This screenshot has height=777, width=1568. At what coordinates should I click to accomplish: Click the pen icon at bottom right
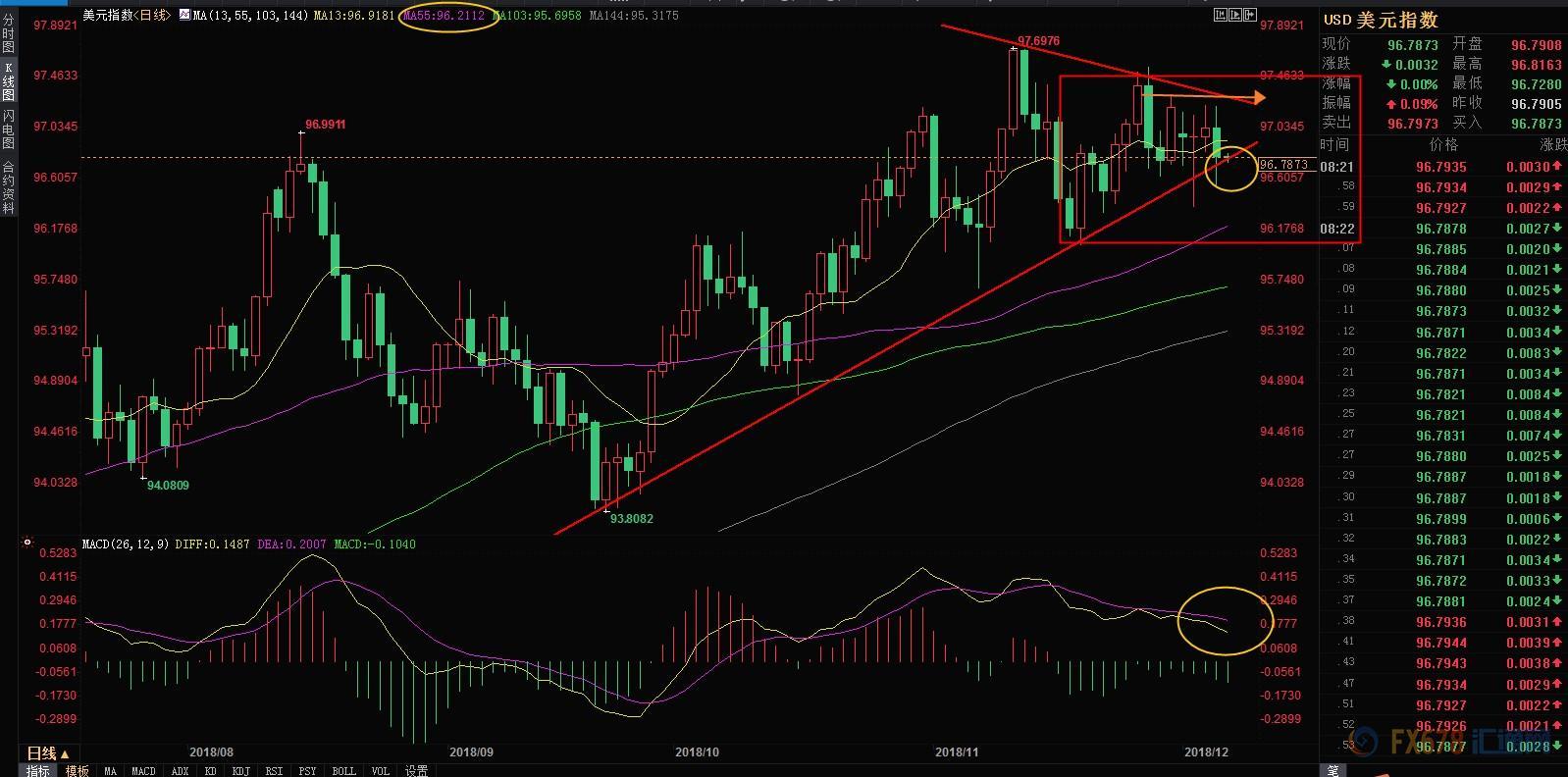click(x=1333, y=770)
